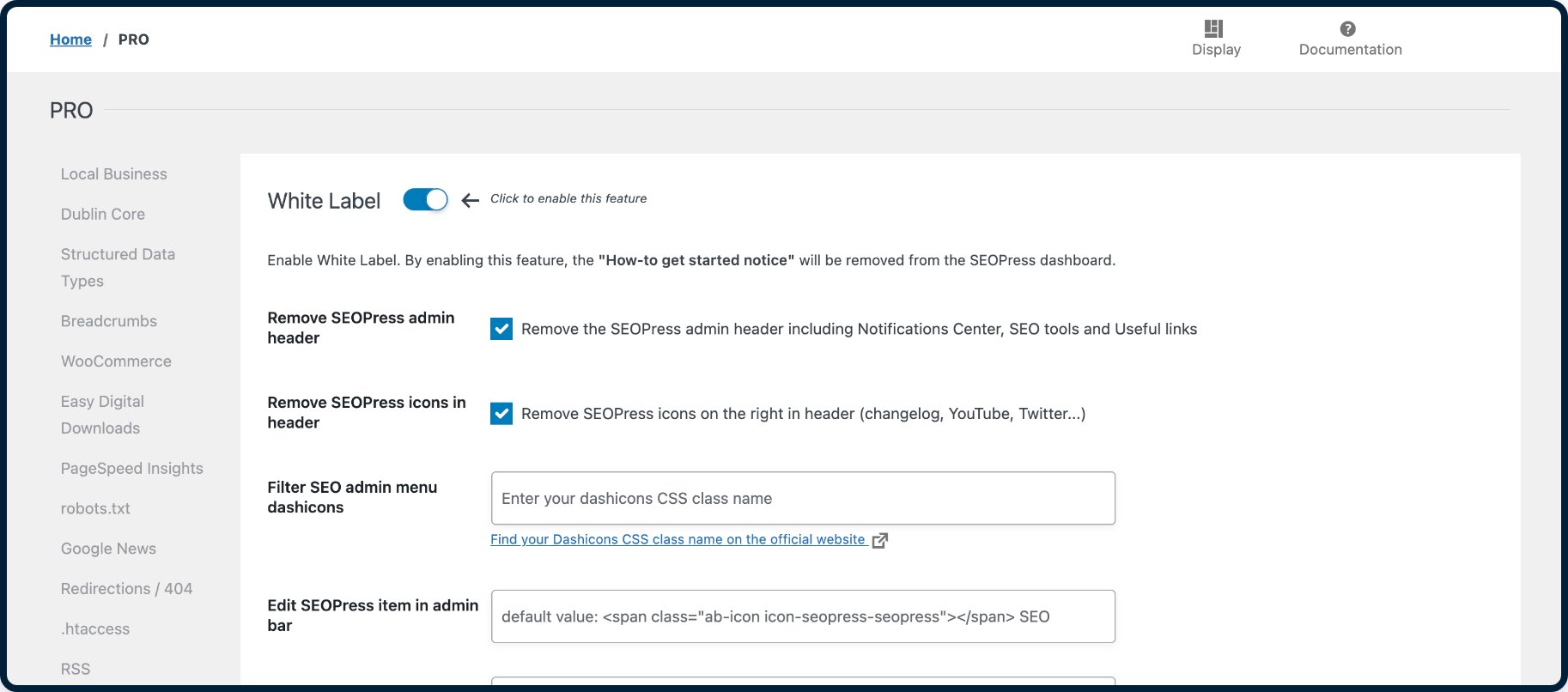Click the Documentation label in header
This screenshot has height=692, width=1568.
tap(1350, 50)
